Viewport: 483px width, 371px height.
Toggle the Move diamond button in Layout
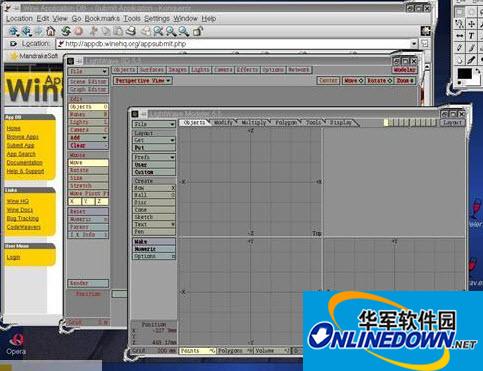353,80
